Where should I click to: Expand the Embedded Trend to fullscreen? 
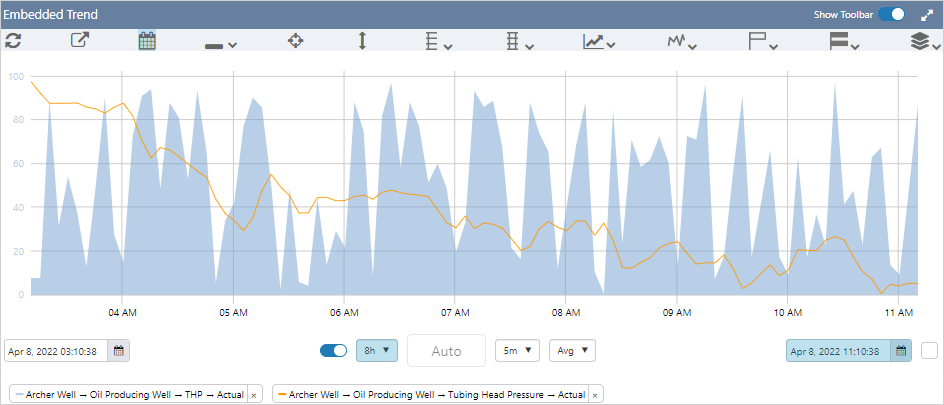point(927,14)
